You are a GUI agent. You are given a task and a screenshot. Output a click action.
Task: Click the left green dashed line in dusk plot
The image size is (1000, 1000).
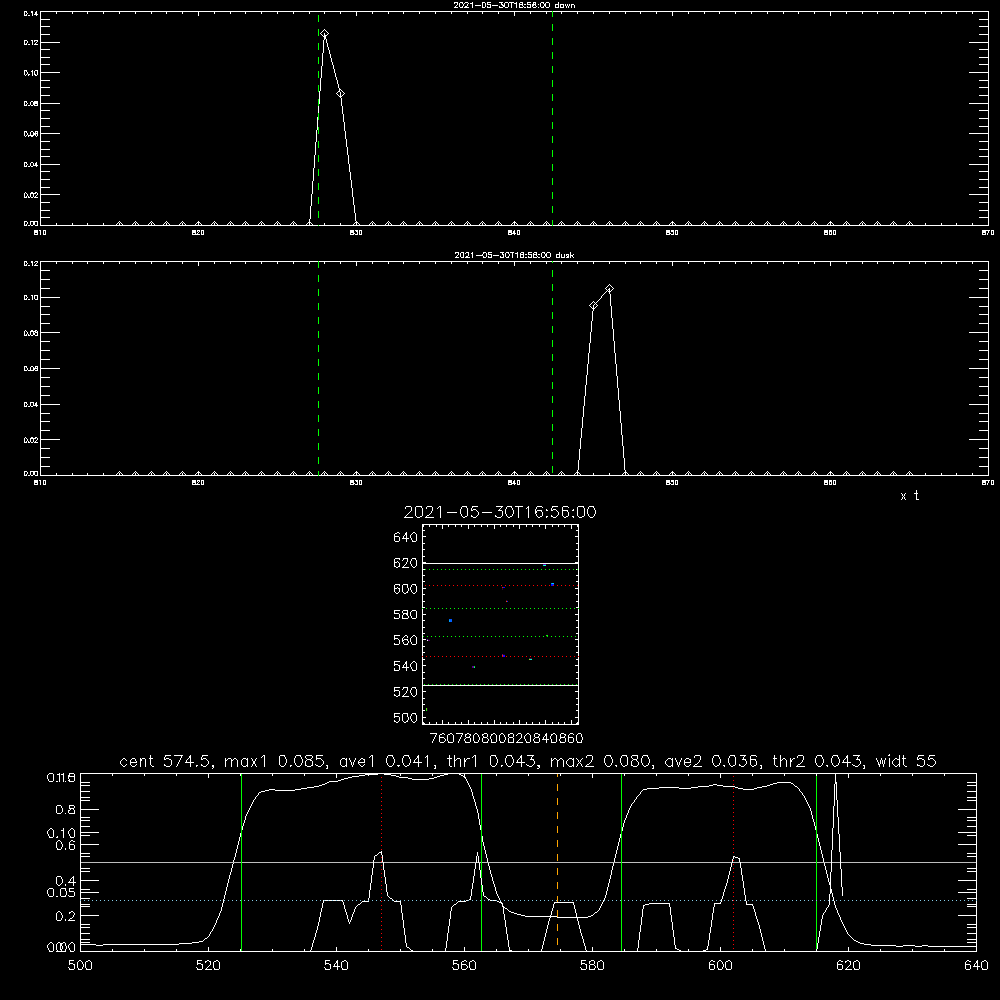click(x=318, y=369)
